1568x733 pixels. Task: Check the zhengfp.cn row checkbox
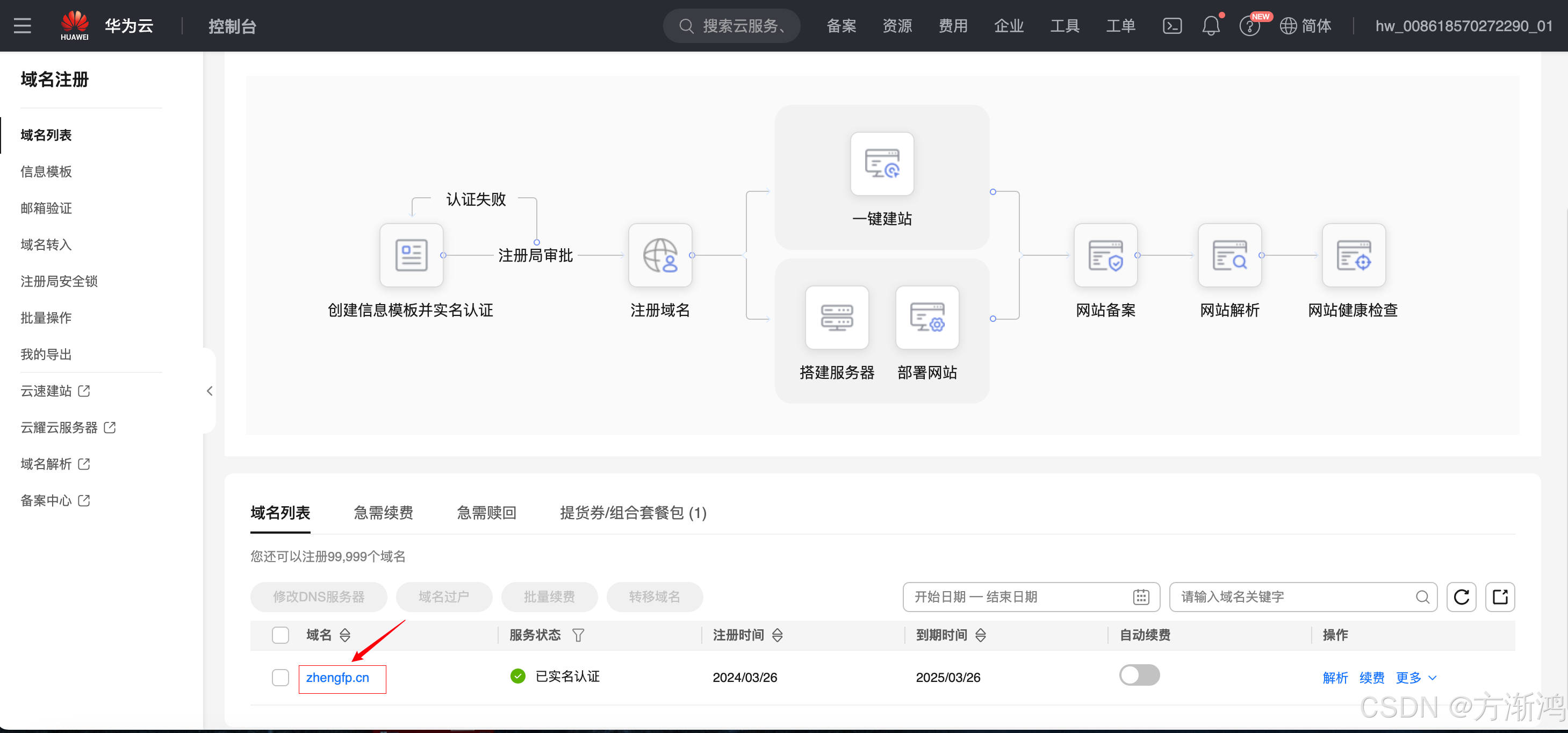coord(280,678)
